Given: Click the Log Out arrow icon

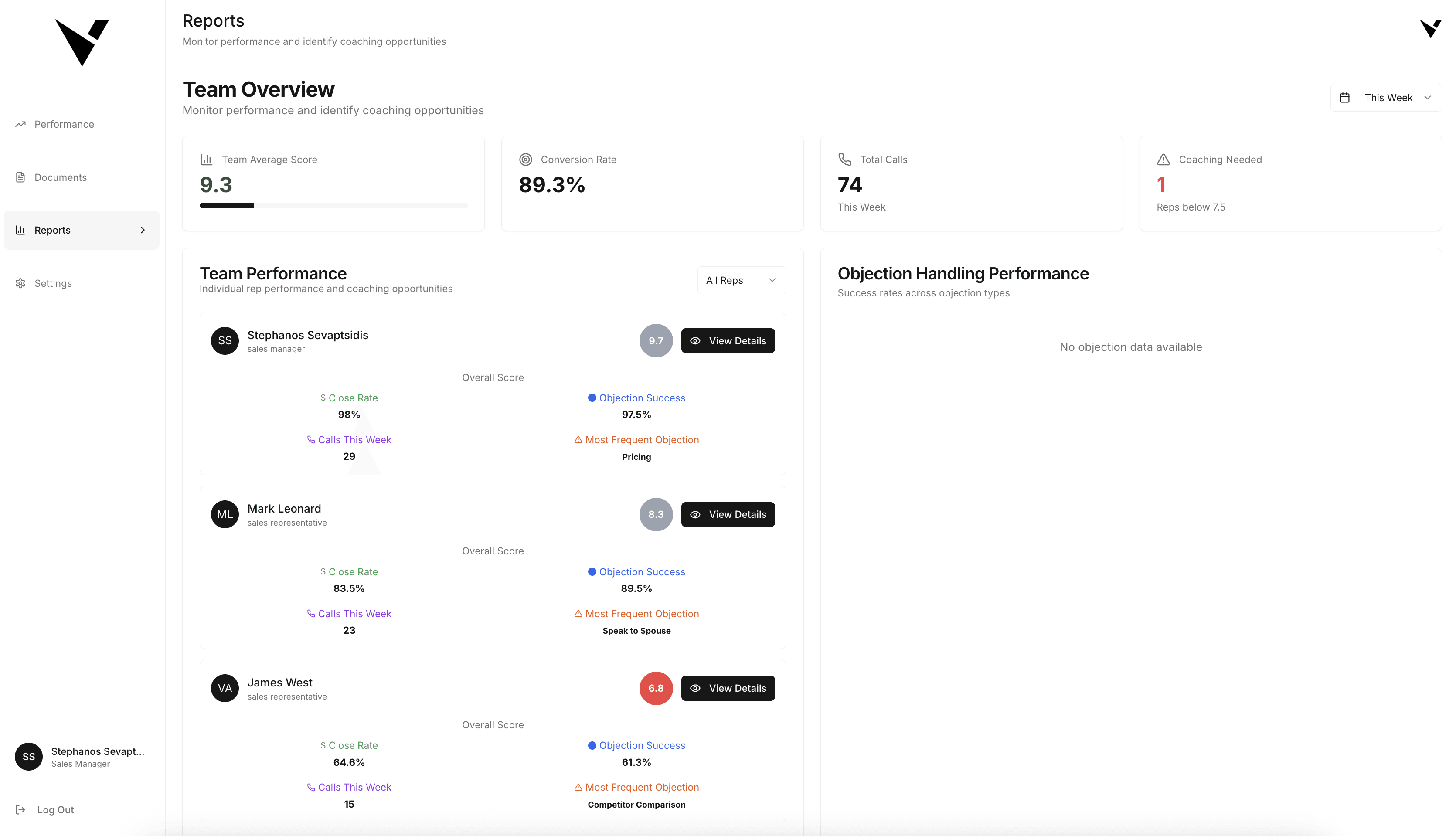Looking at the screenshot, I should [x=20, y=809].
